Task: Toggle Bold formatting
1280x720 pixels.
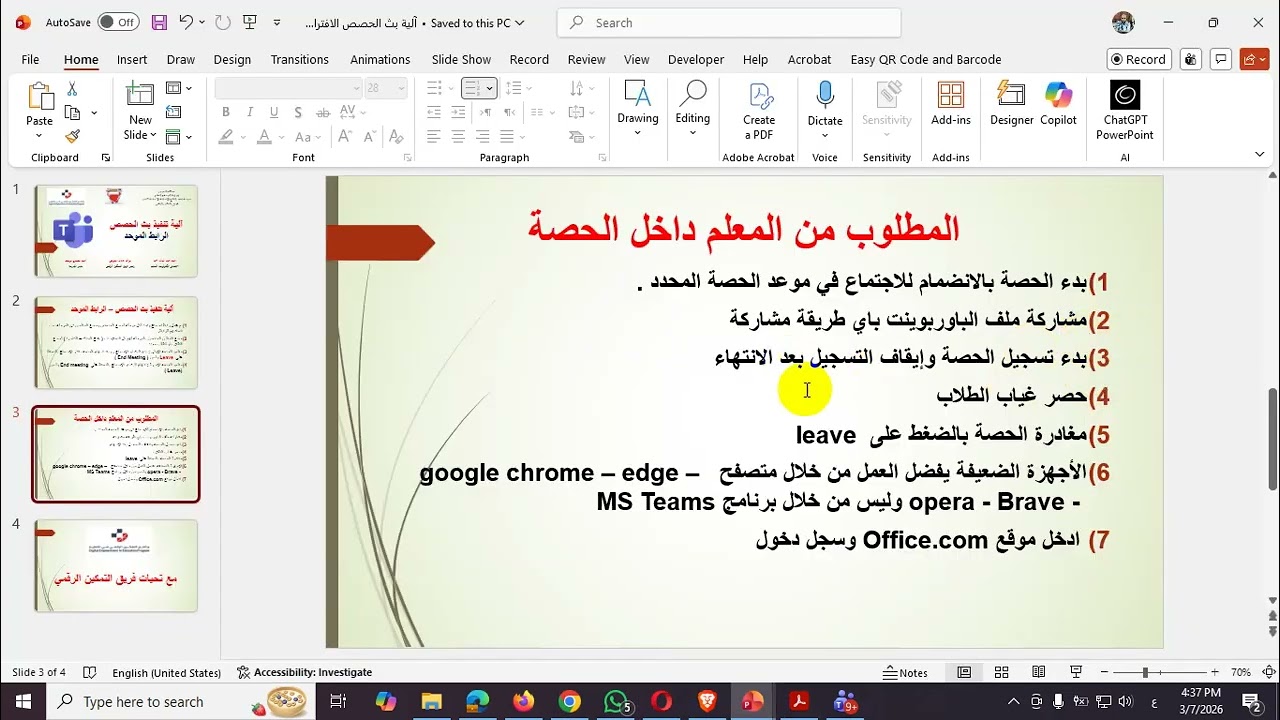Action: pyautogui.click(x=226, y=112)
